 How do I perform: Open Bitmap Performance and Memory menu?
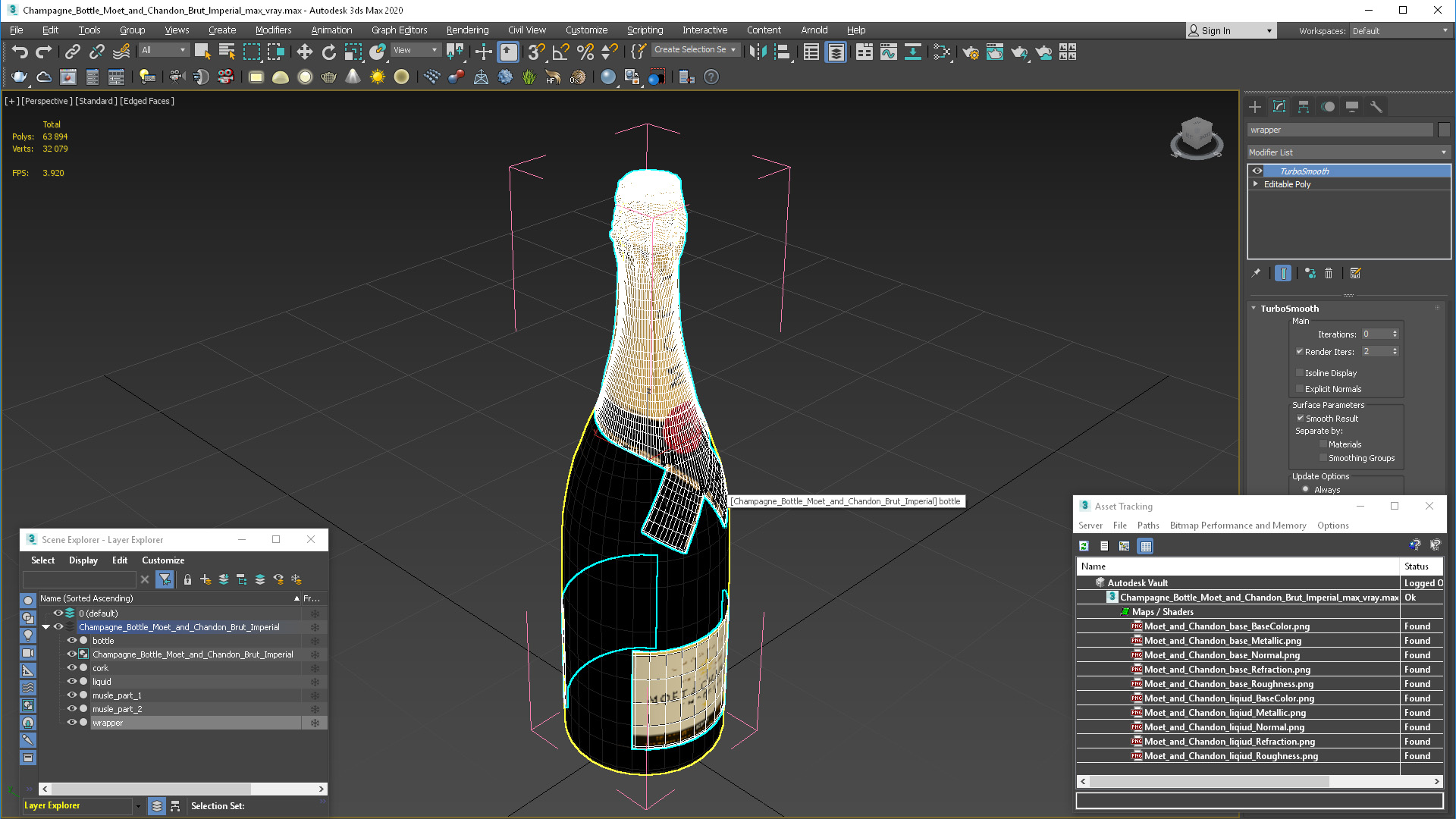(1238, 526)
